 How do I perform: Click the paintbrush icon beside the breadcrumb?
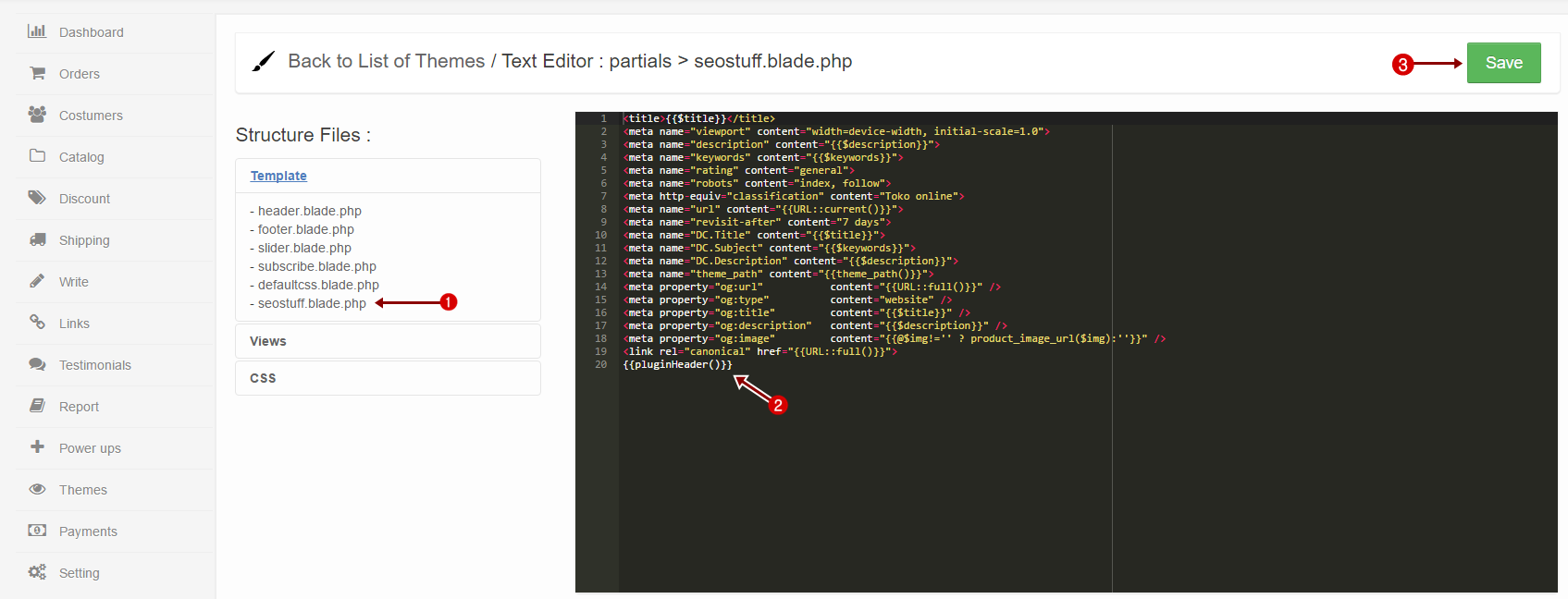click(264, 62)
